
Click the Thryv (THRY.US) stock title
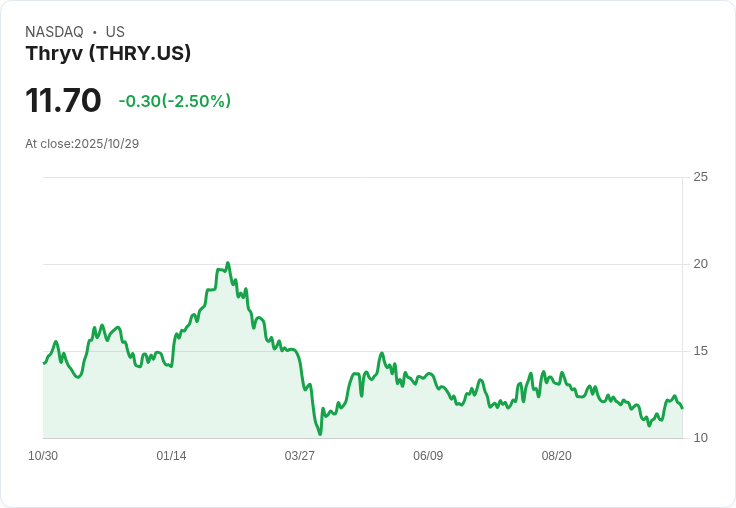pyautogui.click(x=108, y=53)
